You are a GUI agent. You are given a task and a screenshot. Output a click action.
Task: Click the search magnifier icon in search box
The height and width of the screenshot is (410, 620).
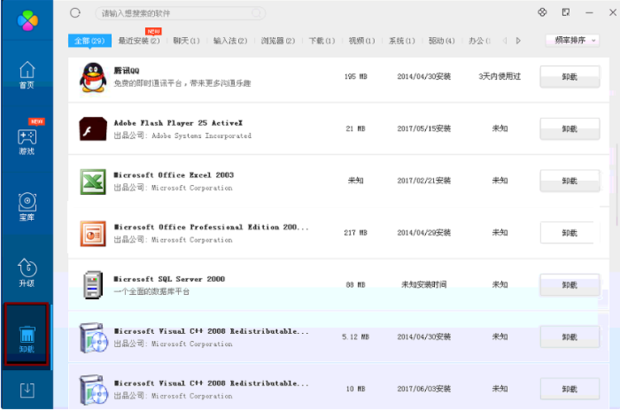256,13
